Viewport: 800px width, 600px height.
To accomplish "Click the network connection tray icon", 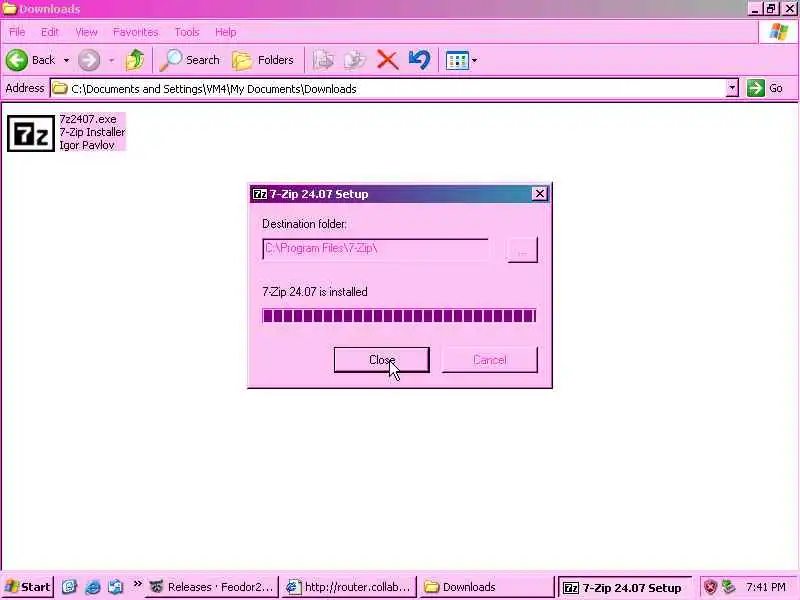I will click(x=729, y=587).
